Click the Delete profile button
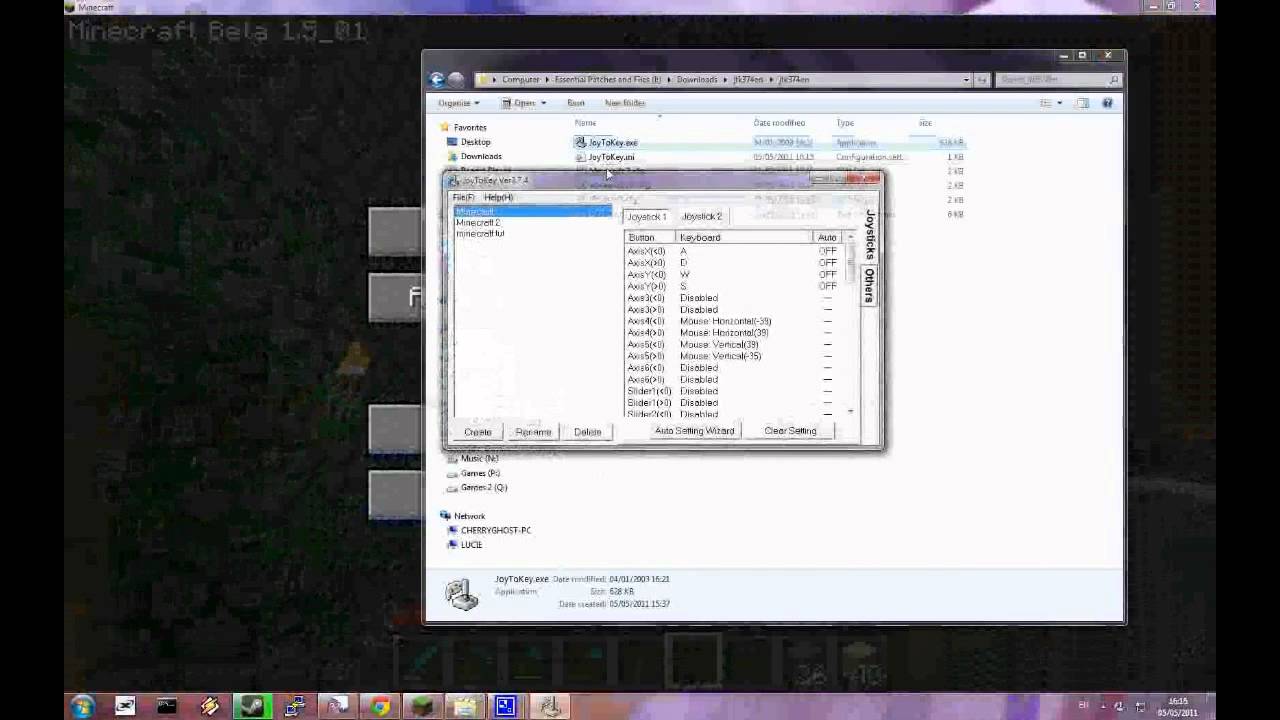 (x=588, y=432)
